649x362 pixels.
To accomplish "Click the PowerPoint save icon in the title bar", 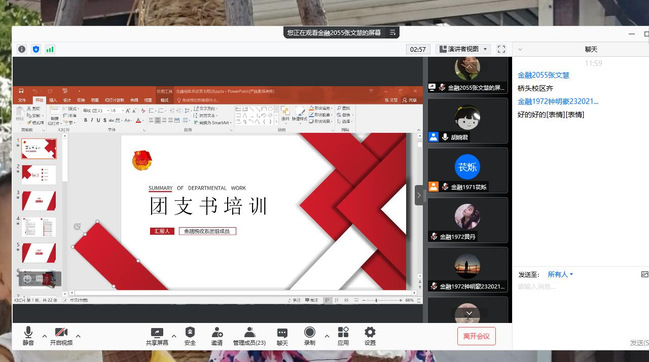I will 21,91.
